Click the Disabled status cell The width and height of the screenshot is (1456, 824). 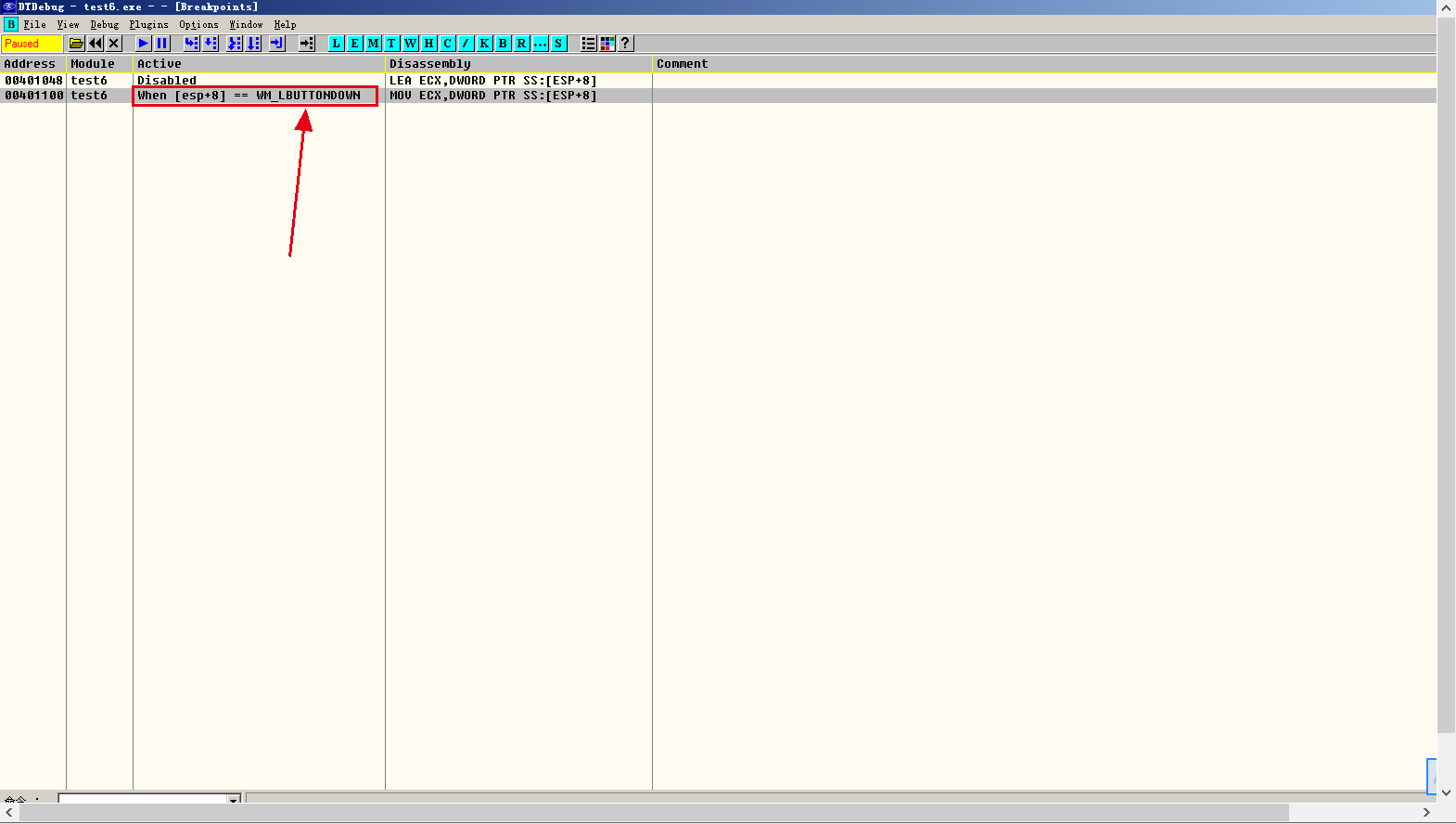point(167,81)
